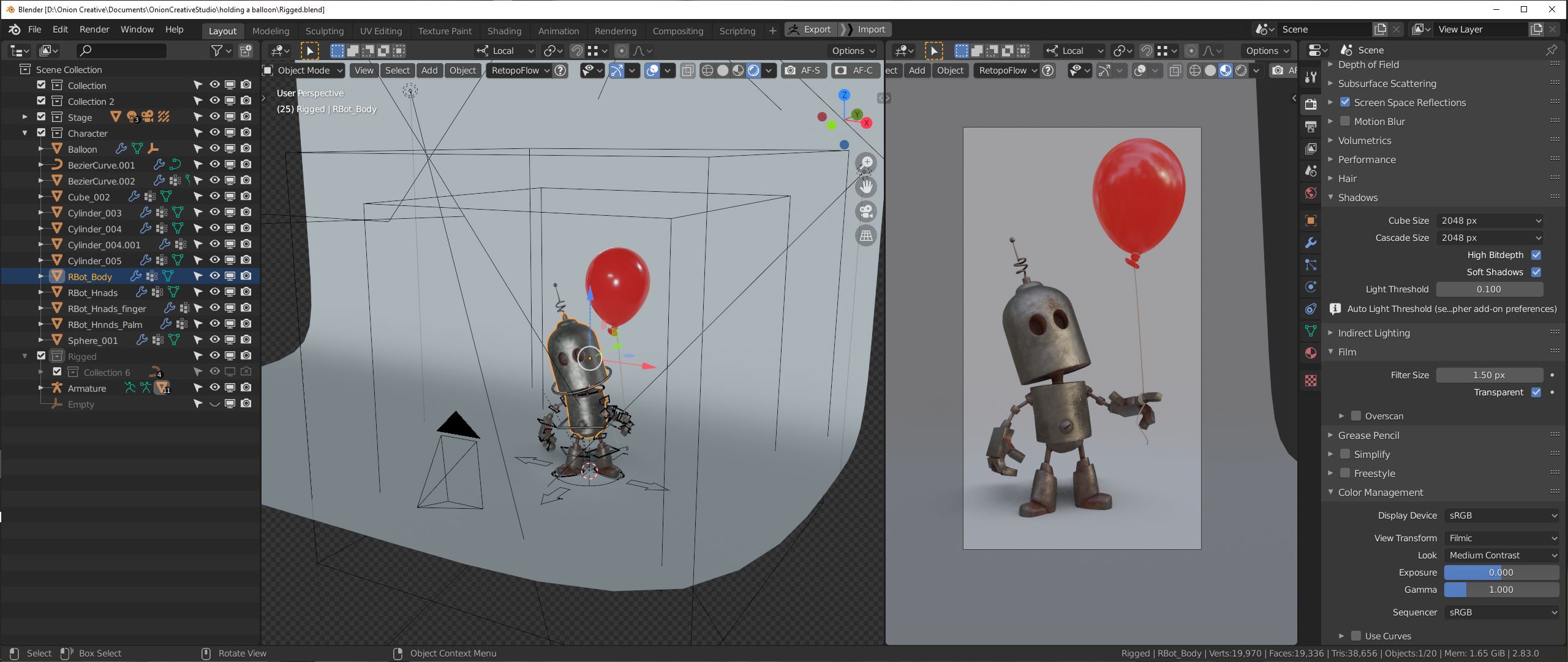
Task: Open the Render properties tab icon
Action: 1311,105
